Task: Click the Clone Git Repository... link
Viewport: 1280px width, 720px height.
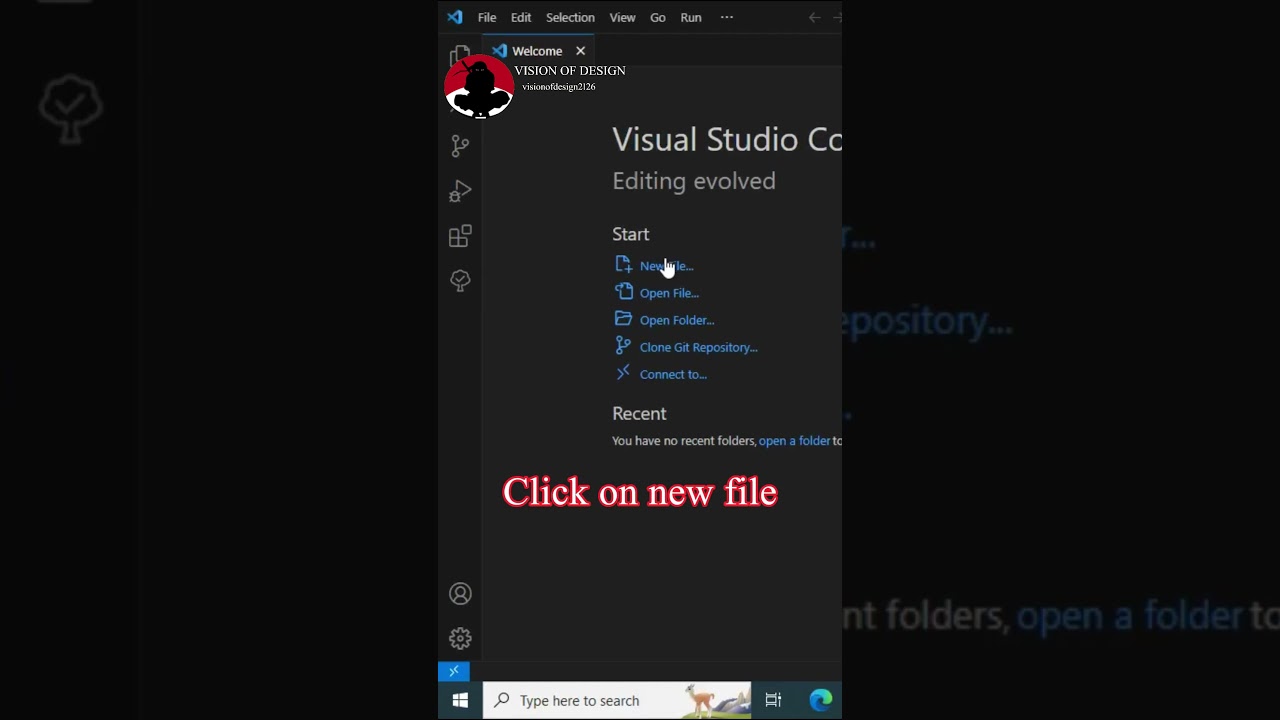Action: pyautogui.click(x=698, y=347)
